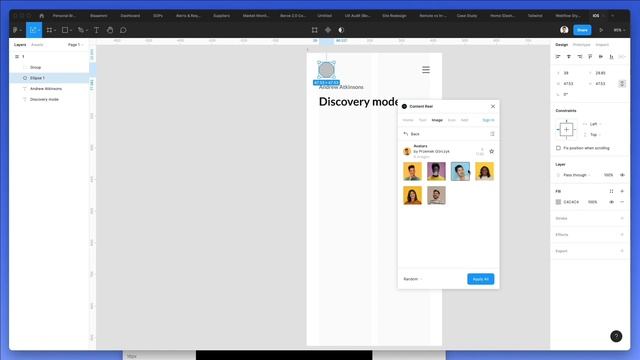
Task: Open the Pass through blend mode dropdown
Action: [x=577, y=175]
